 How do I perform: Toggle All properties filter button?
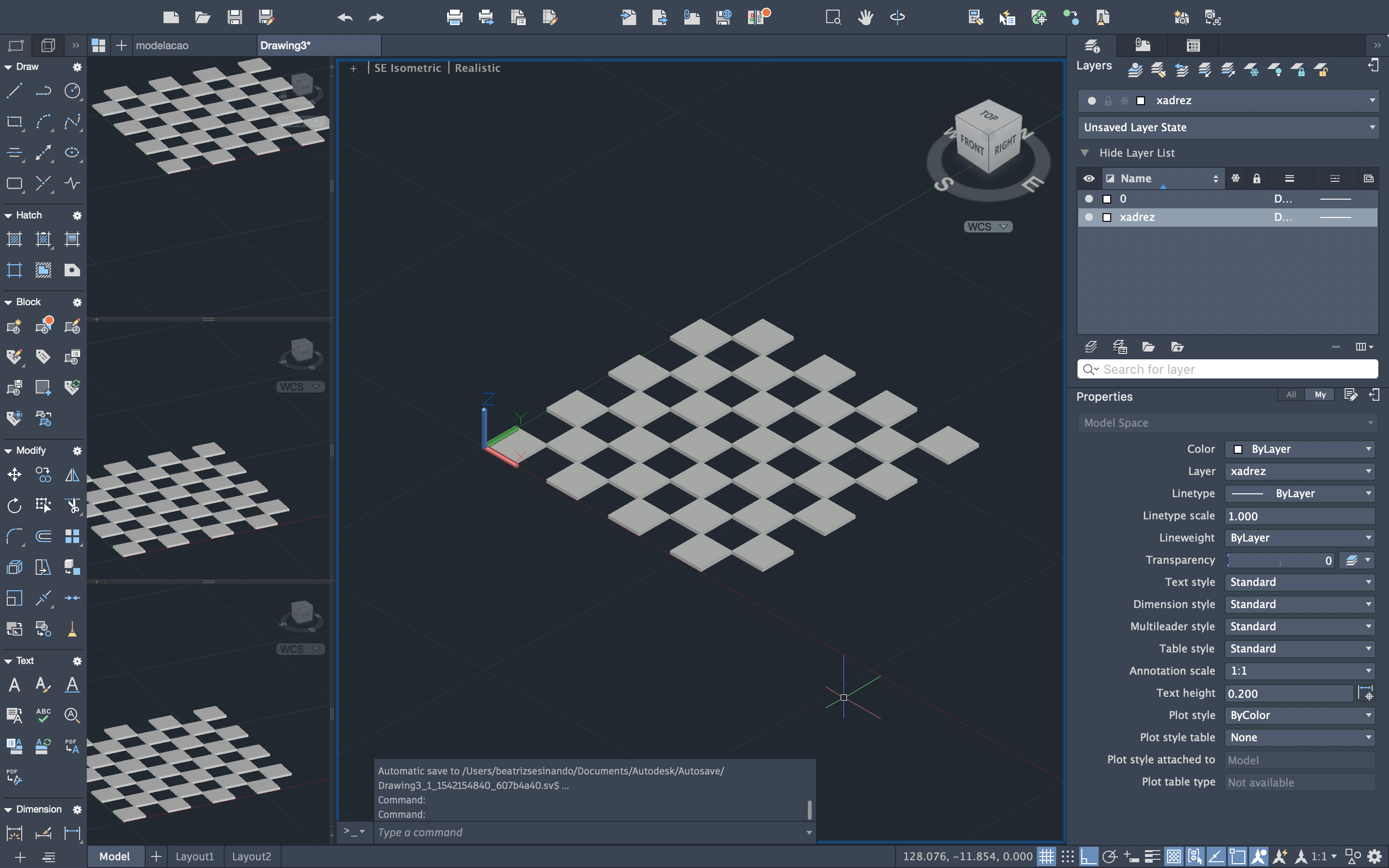1291,394
